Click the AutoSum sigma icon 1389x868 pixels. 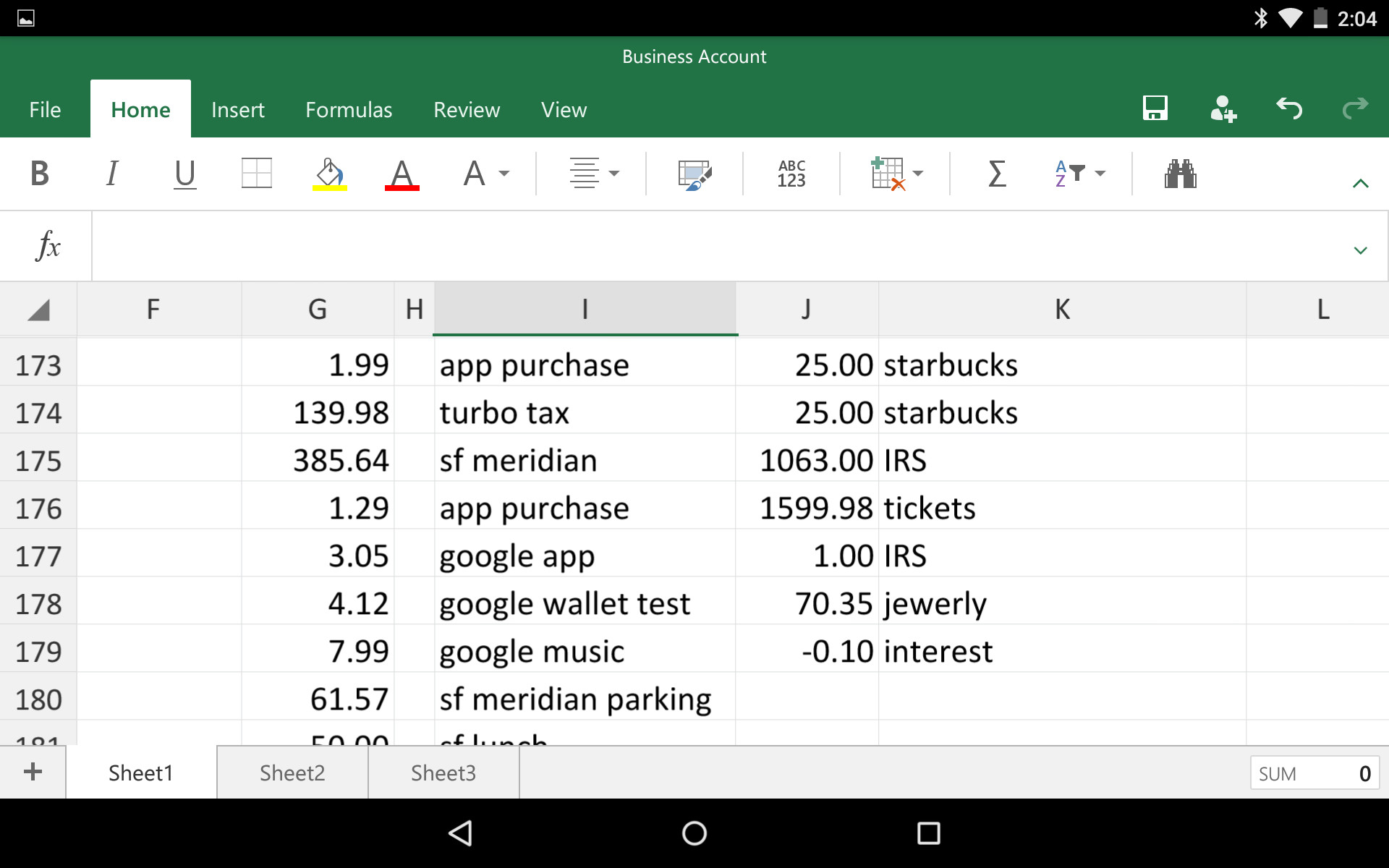click(x=997, y=174)
